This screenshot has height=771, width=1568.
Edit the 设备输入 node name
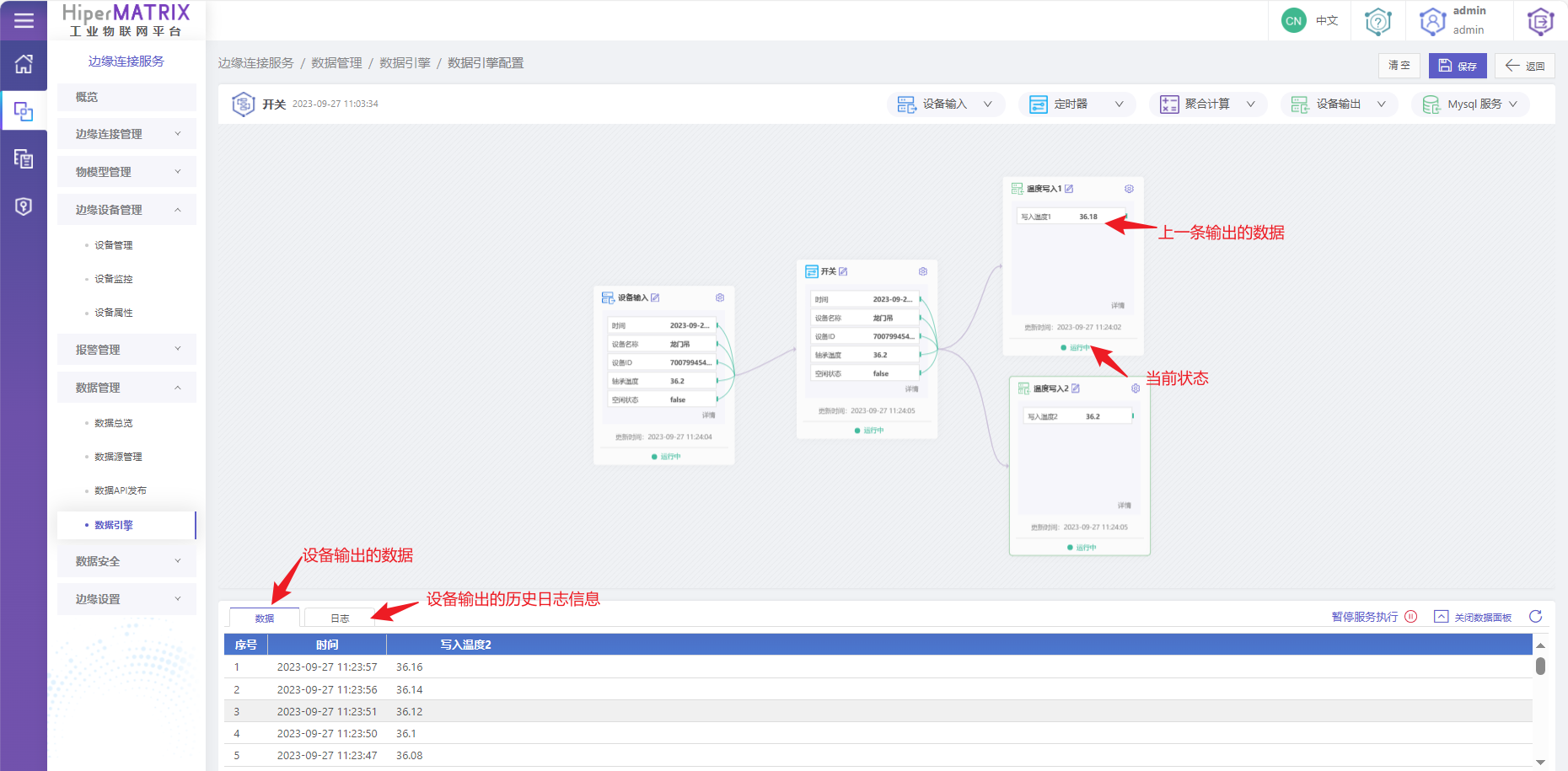point(655,297)
